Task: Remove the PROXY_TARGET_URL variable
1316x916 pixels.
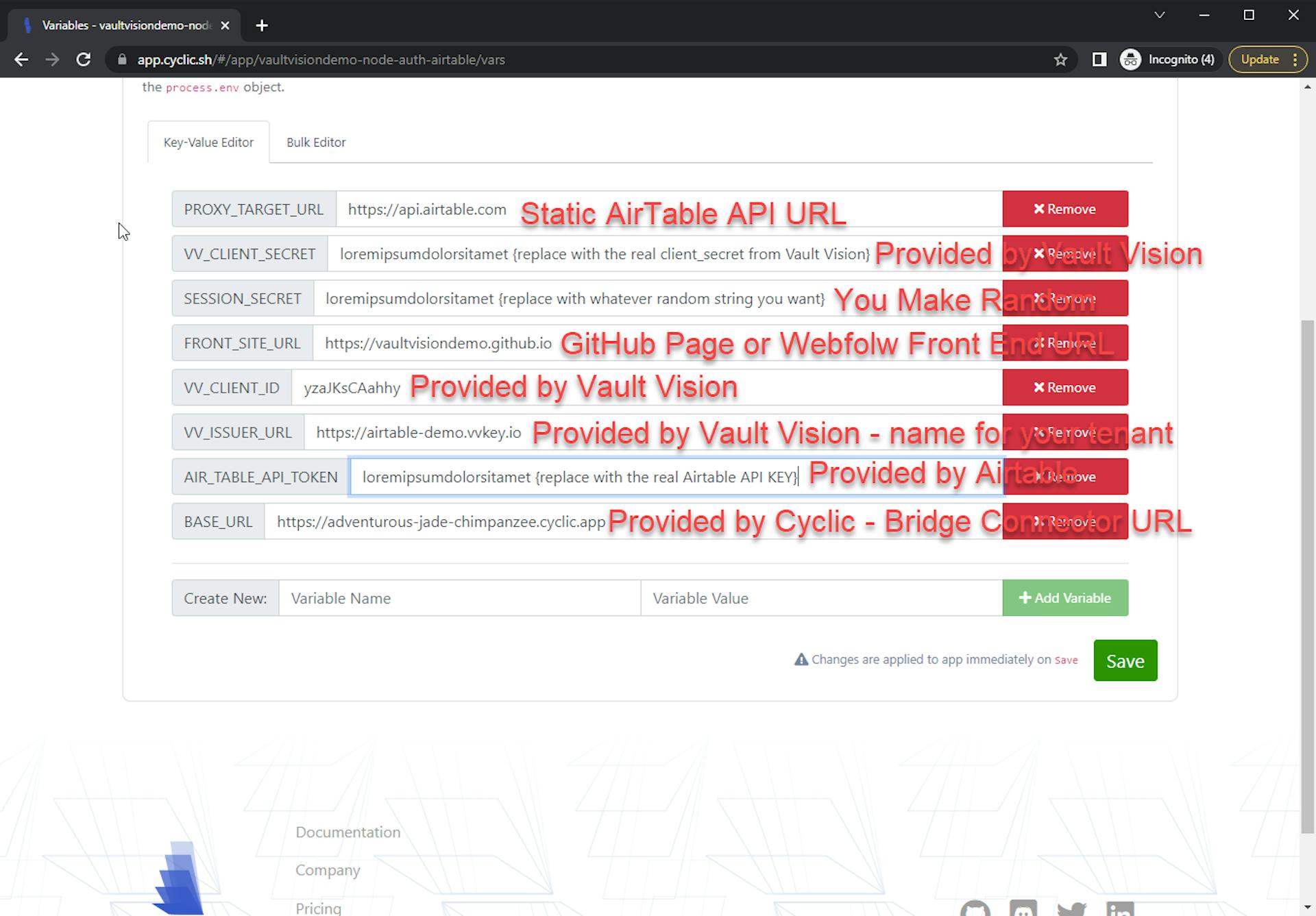Action: (x=1064, y=209)
